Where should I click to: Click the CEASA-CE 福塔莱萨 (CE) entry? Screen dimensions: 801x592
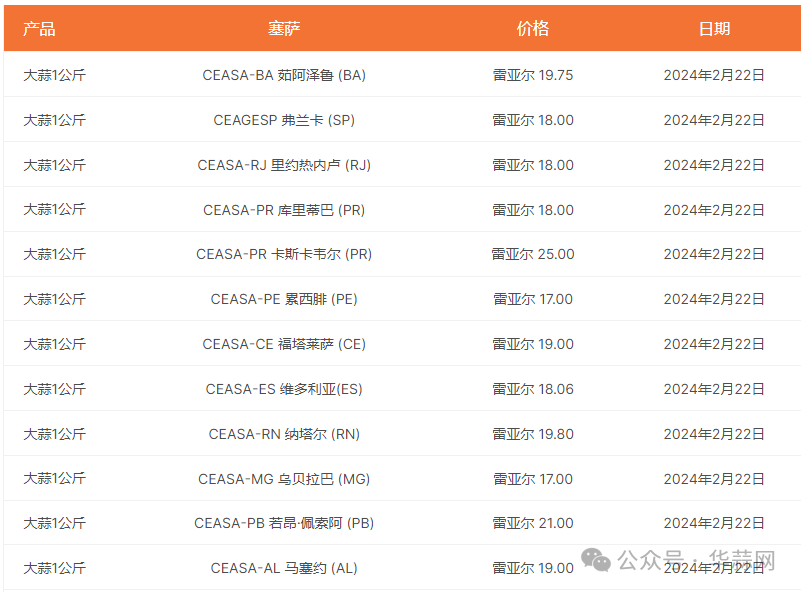[x=284, y=344]
